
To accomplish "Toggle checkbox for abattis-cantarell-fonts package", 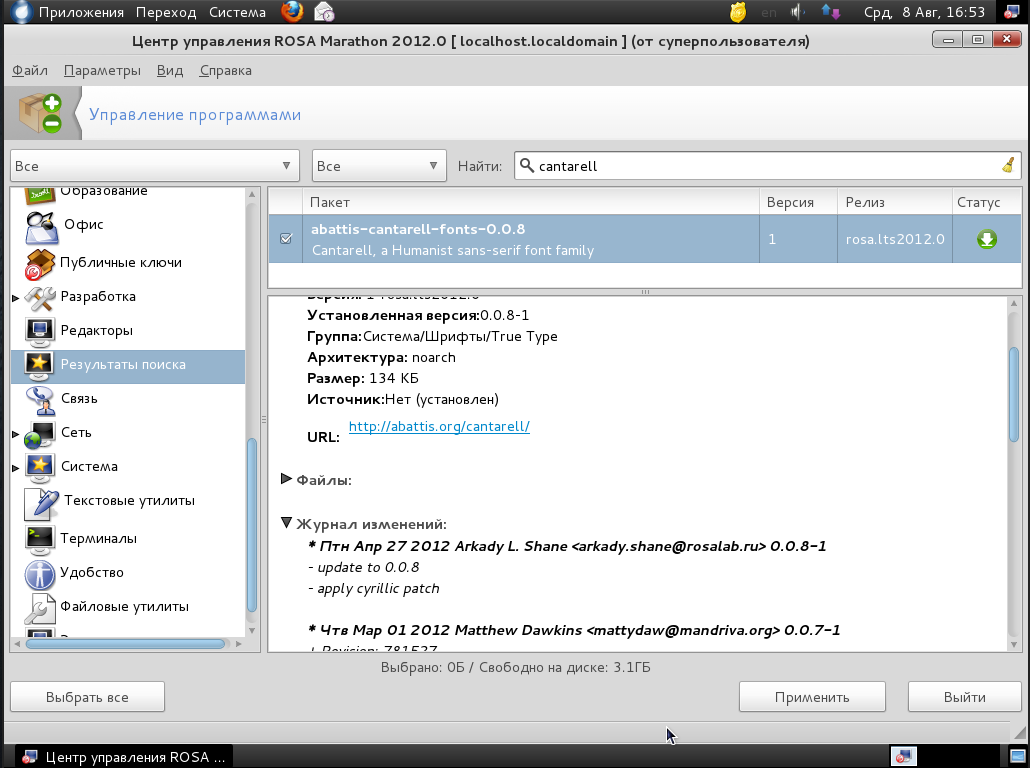I will pyautogui.click(x=286, y=238).
